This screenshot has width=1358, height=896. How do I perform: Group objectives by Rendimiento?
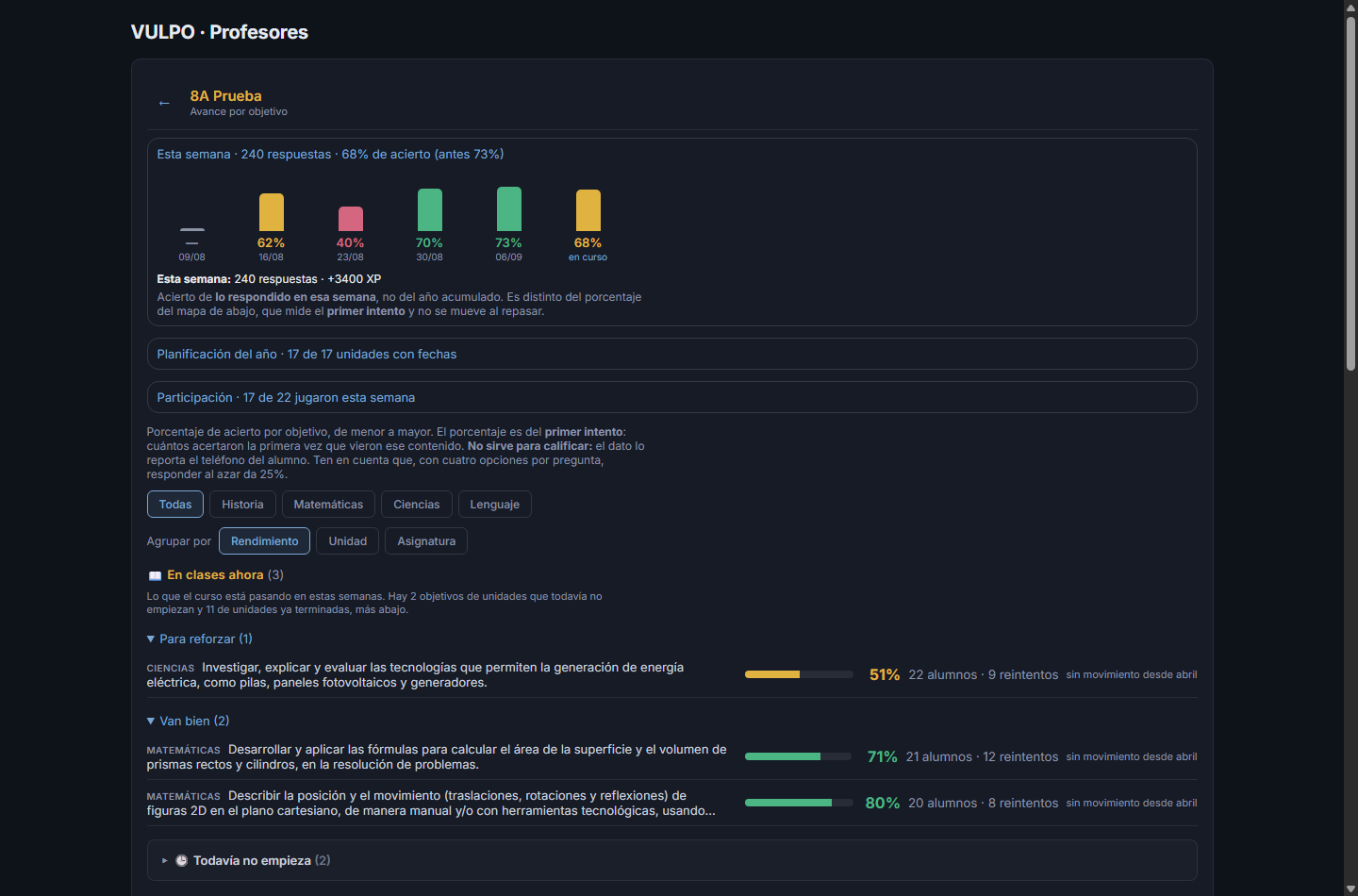click(x=264, y=541)
